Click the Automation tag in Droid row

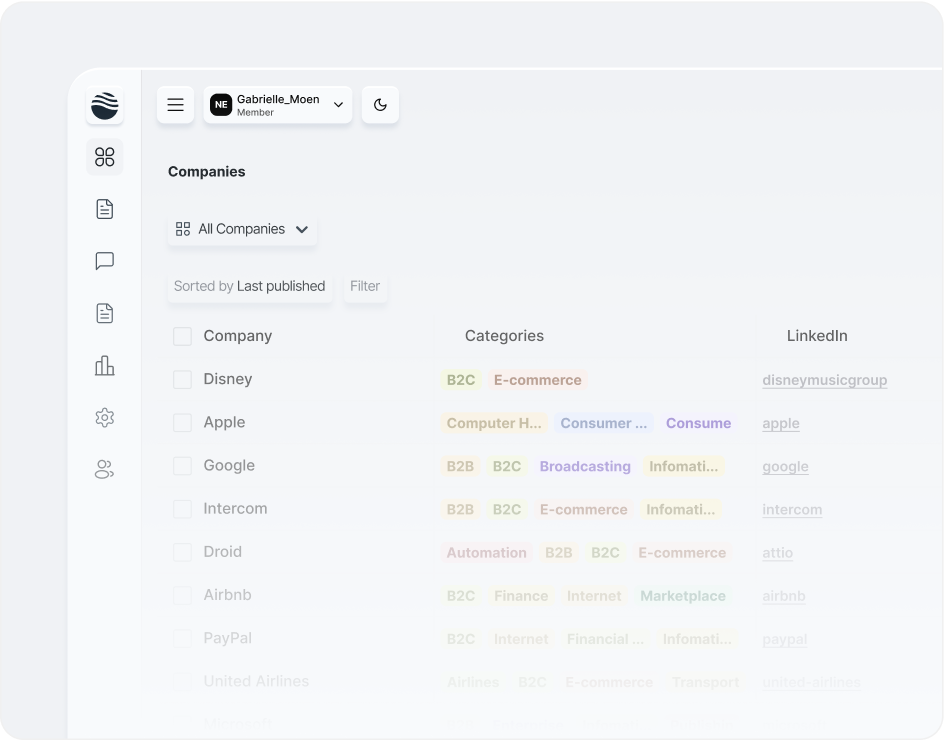pyautogui.click(x=486, y=553)
